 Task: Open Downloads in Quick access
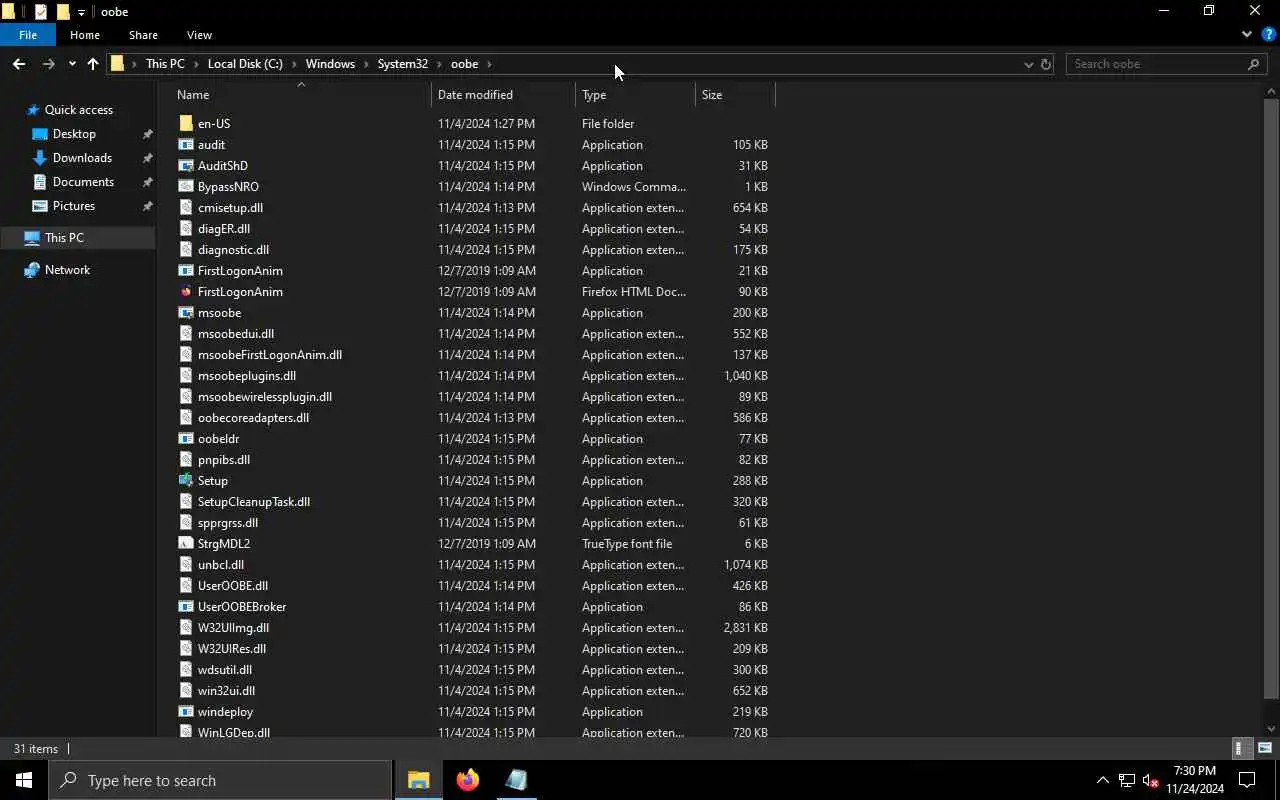pos(82,158)
